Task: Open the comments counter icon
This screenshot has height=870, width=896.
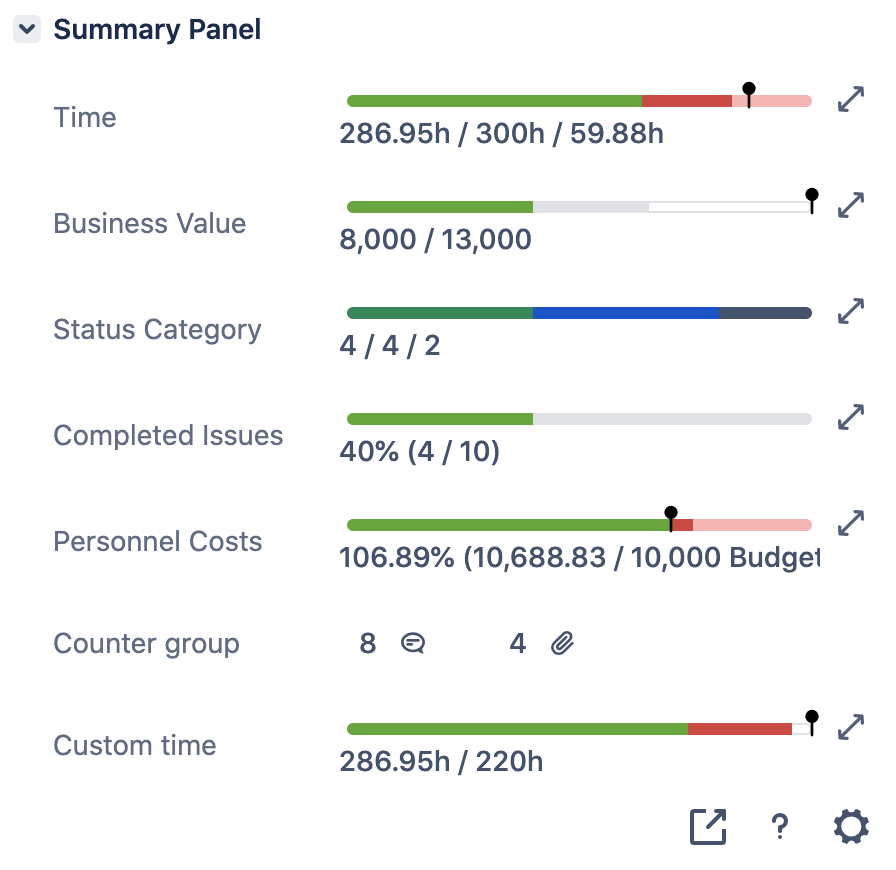Action: pyautogui.click(x=413, y=643)
